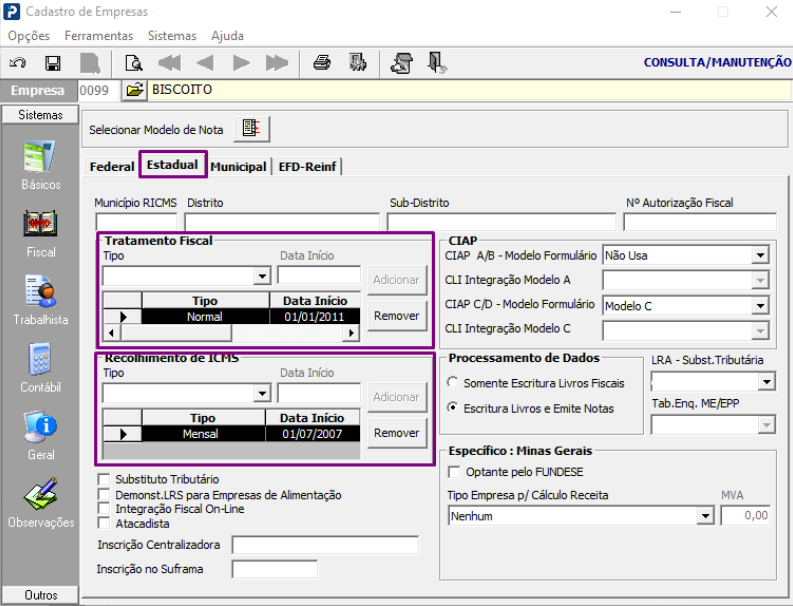
Task: Select Somente Escritura Livros Fiscais option
Action: click(454, 383)
